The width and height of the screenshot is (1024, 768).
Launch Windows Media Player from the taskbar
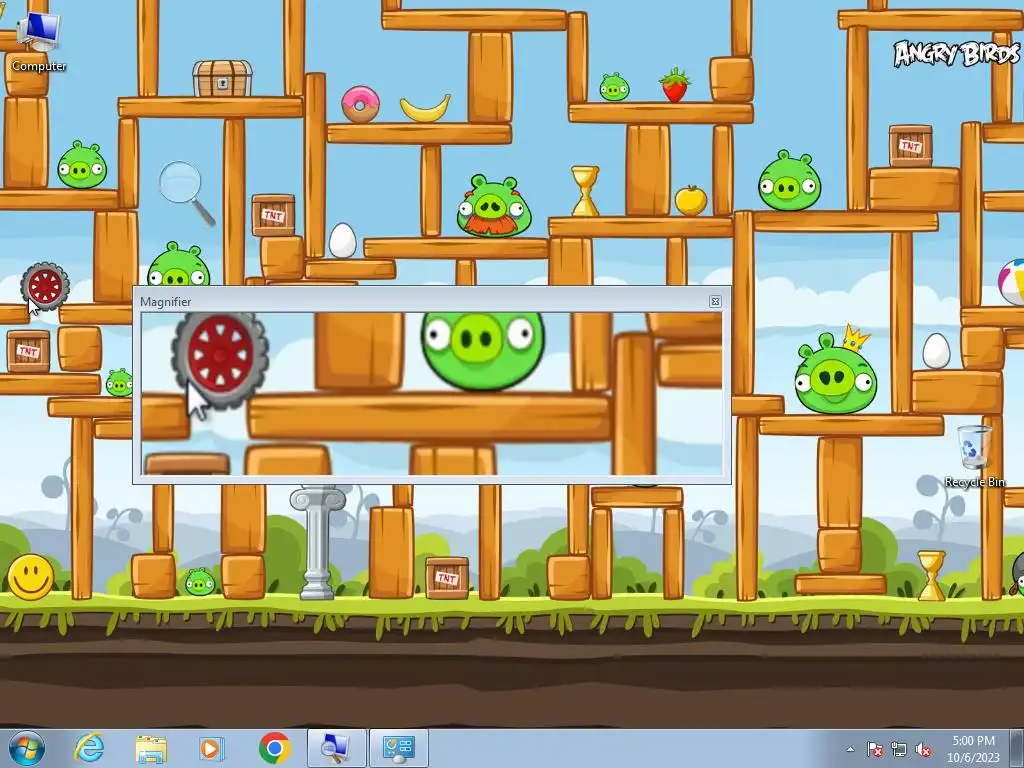click(212, 748)
